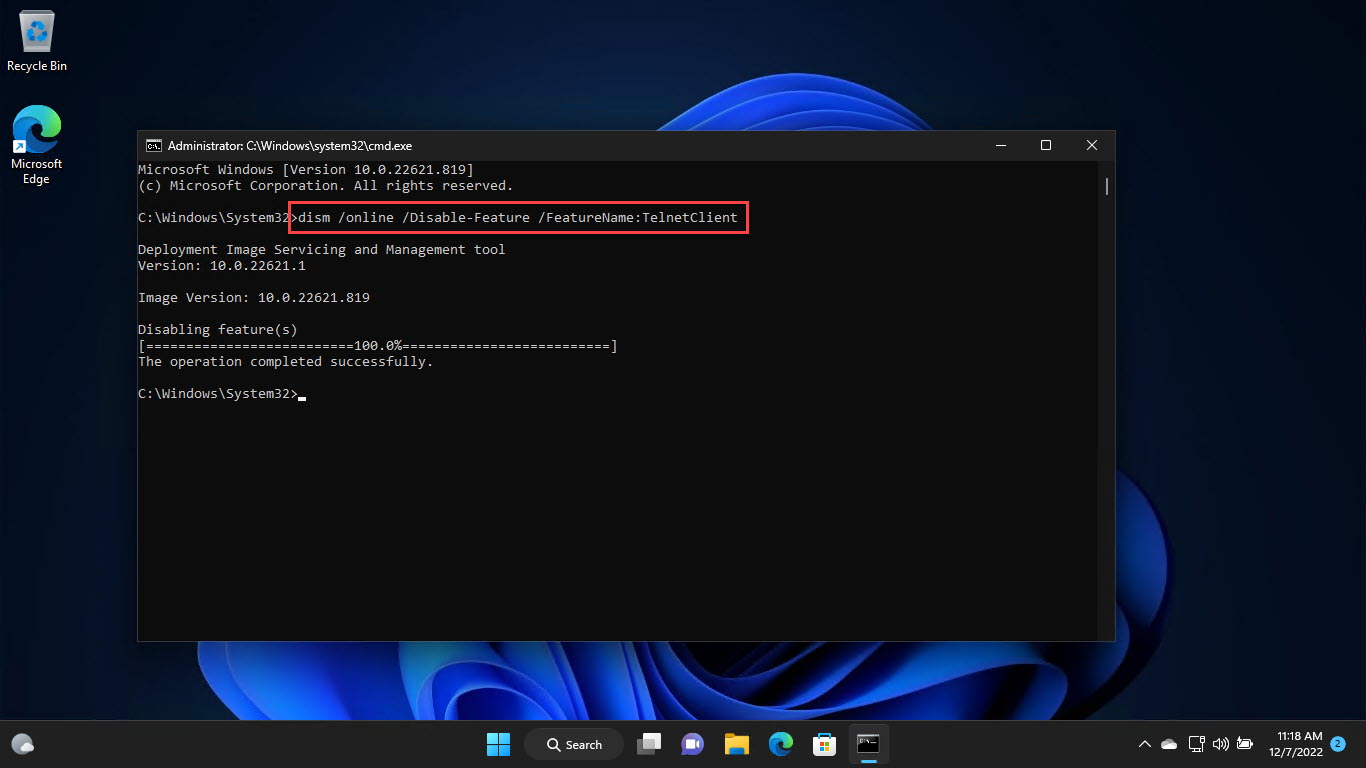Mute sound using the speaker tray icon

tap(1220, 744)
